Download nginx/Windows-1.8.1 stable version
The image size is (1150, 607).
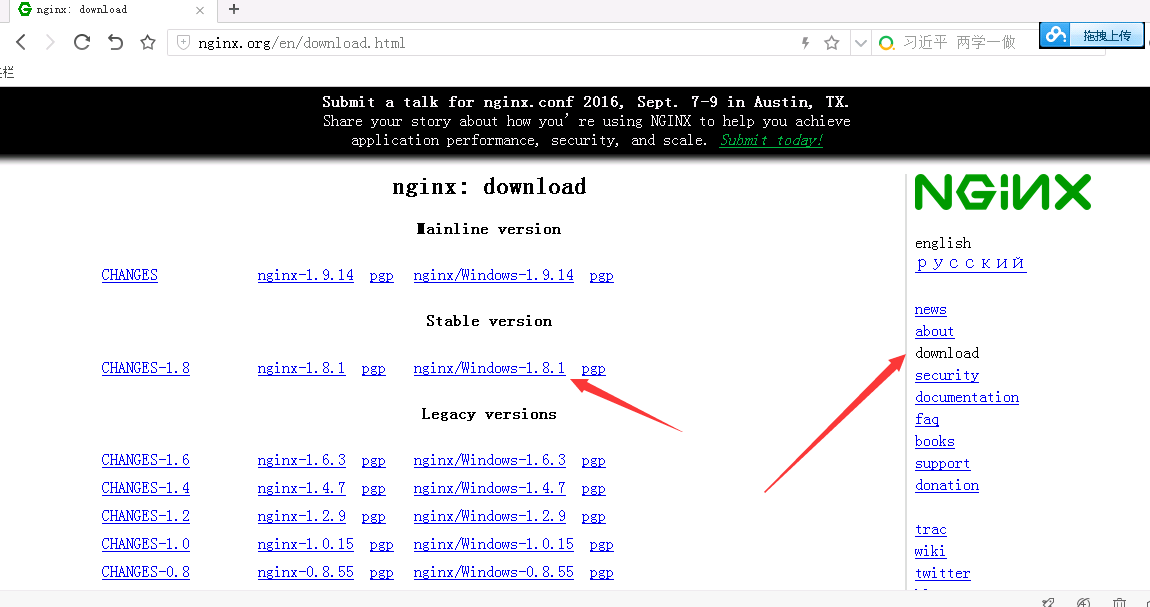tap(489, 368)
